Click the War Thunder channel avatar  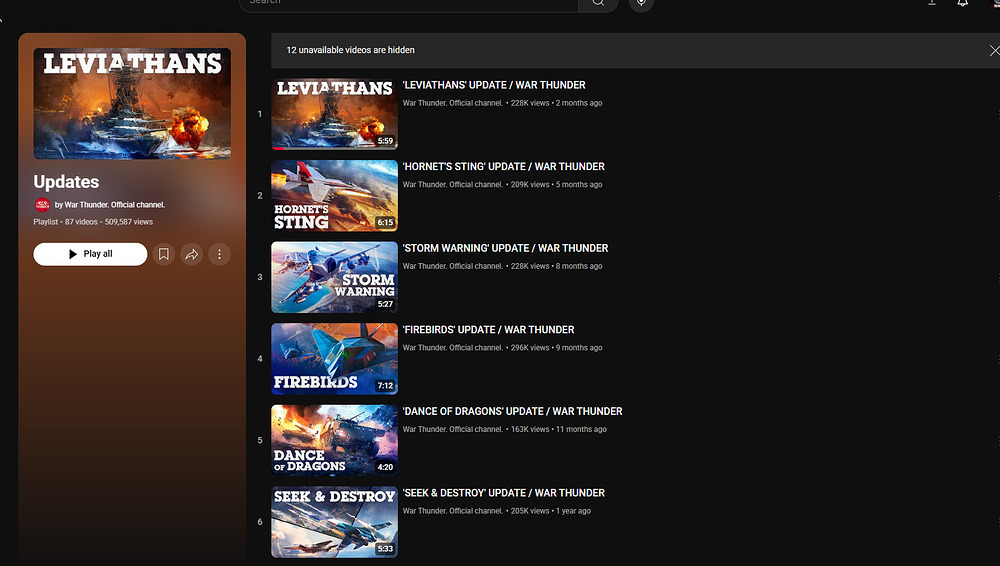[42, 205]
